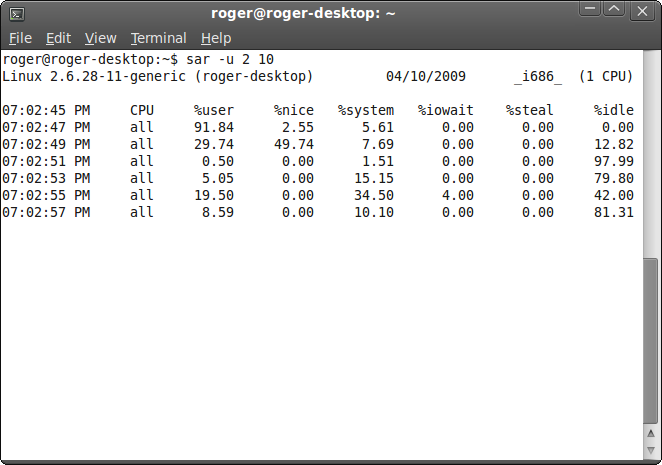The image size is (662, 465).
Task: Click the %user value 91.84
Action: 214,127
